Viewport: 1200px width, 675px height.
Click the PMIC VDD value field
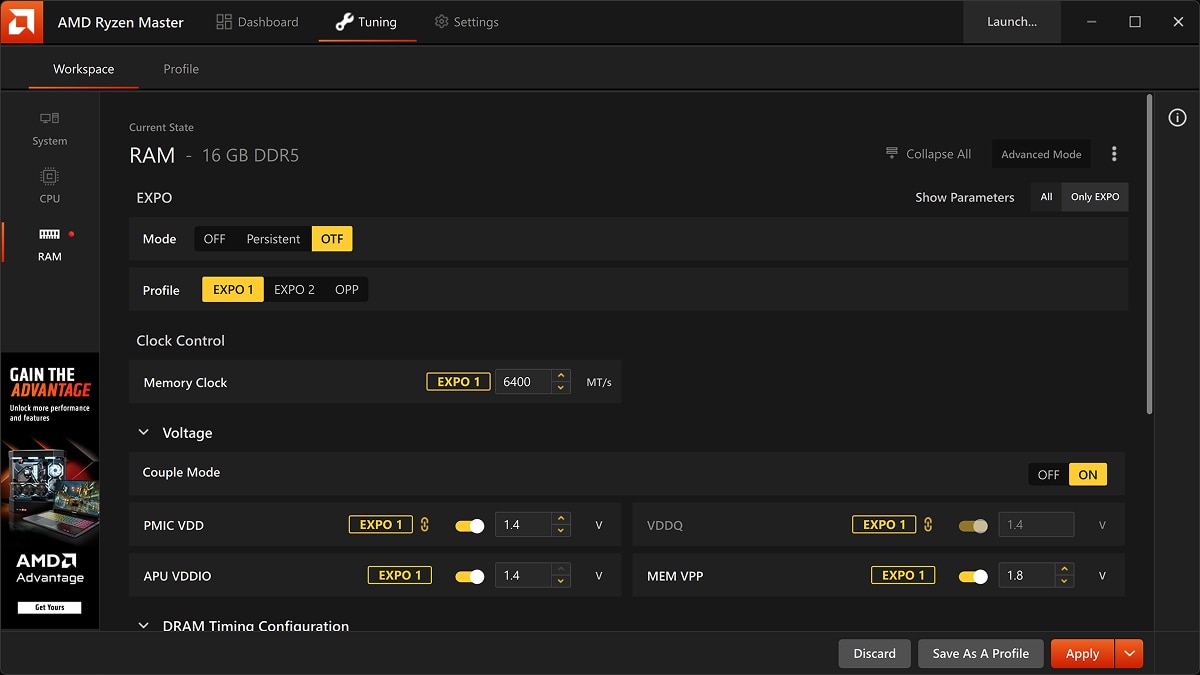tap(524, 525)
